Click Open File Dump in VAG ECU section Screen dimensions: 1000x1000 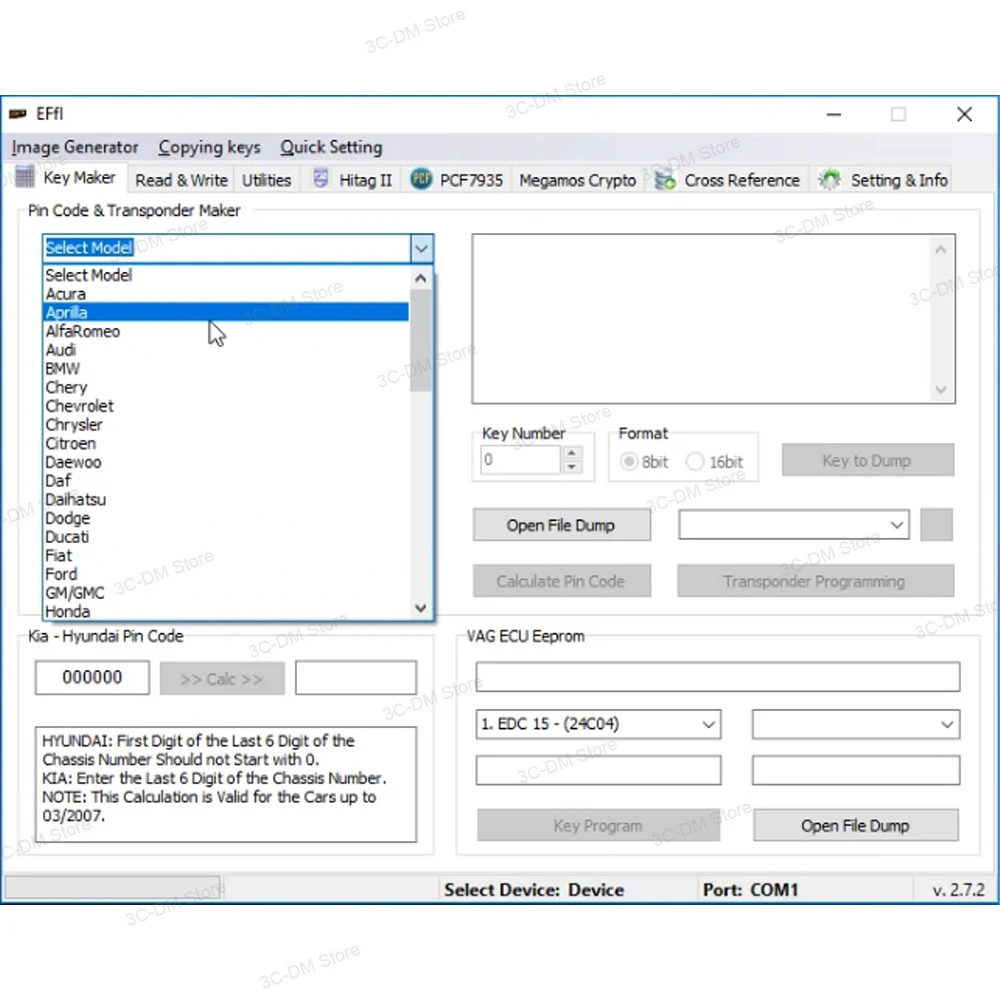pyautogui.click(x=855, y=825)
